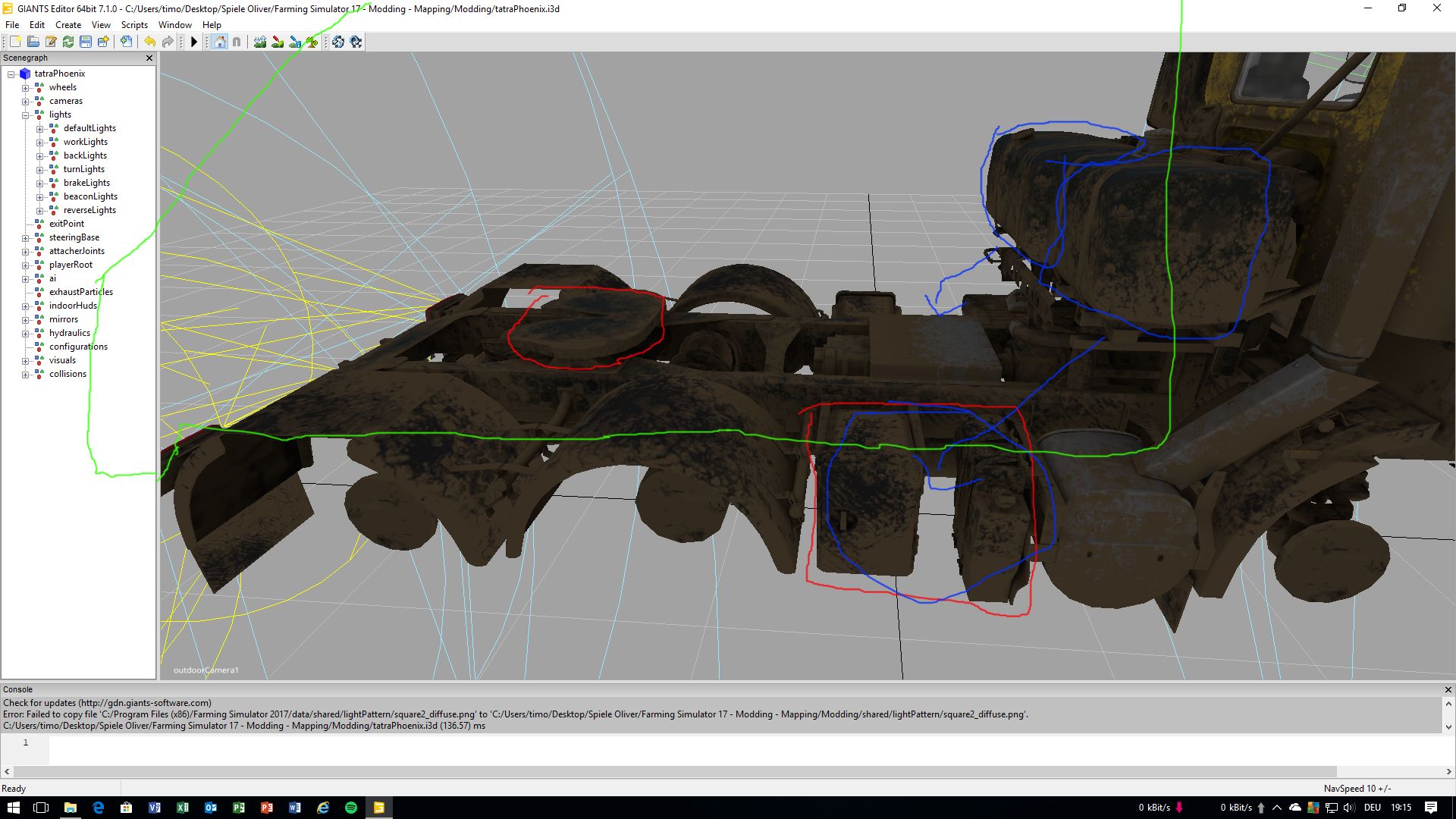Image resolution: width=1456 pixels, height=819 pixels.
Task: Open the Create menu
Action: pyautogui.click(x=67, y=25)
